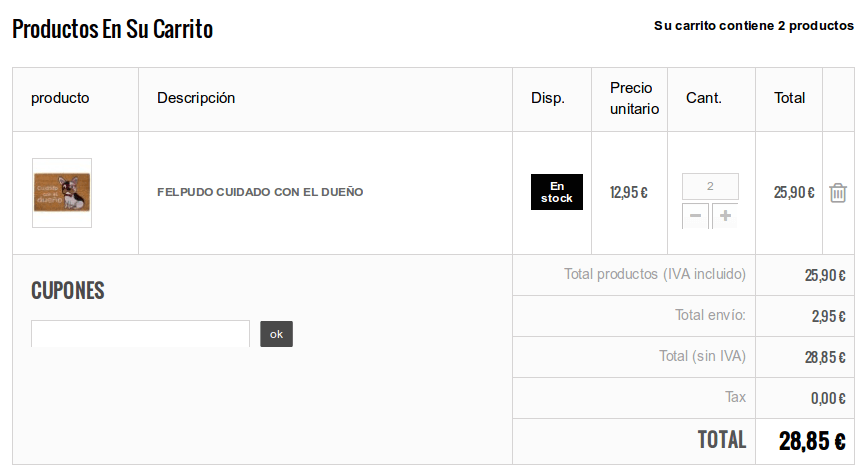Click the En stock availability badge
This screenshot has height=473, width=855.
[557, 192]
